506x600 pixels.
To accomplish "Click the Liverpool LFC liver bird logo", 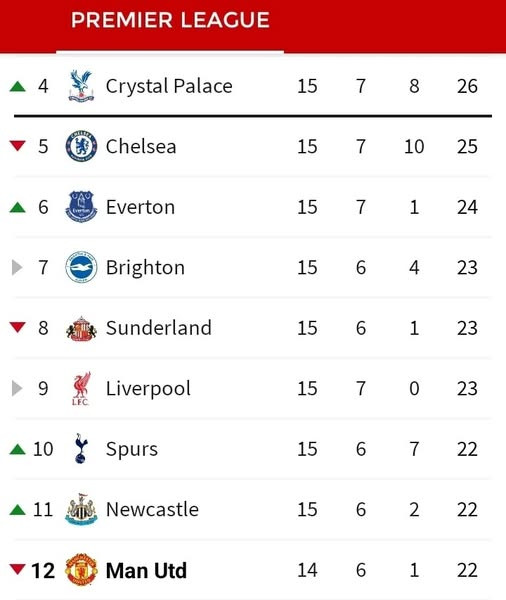I will tap(81, 388).
